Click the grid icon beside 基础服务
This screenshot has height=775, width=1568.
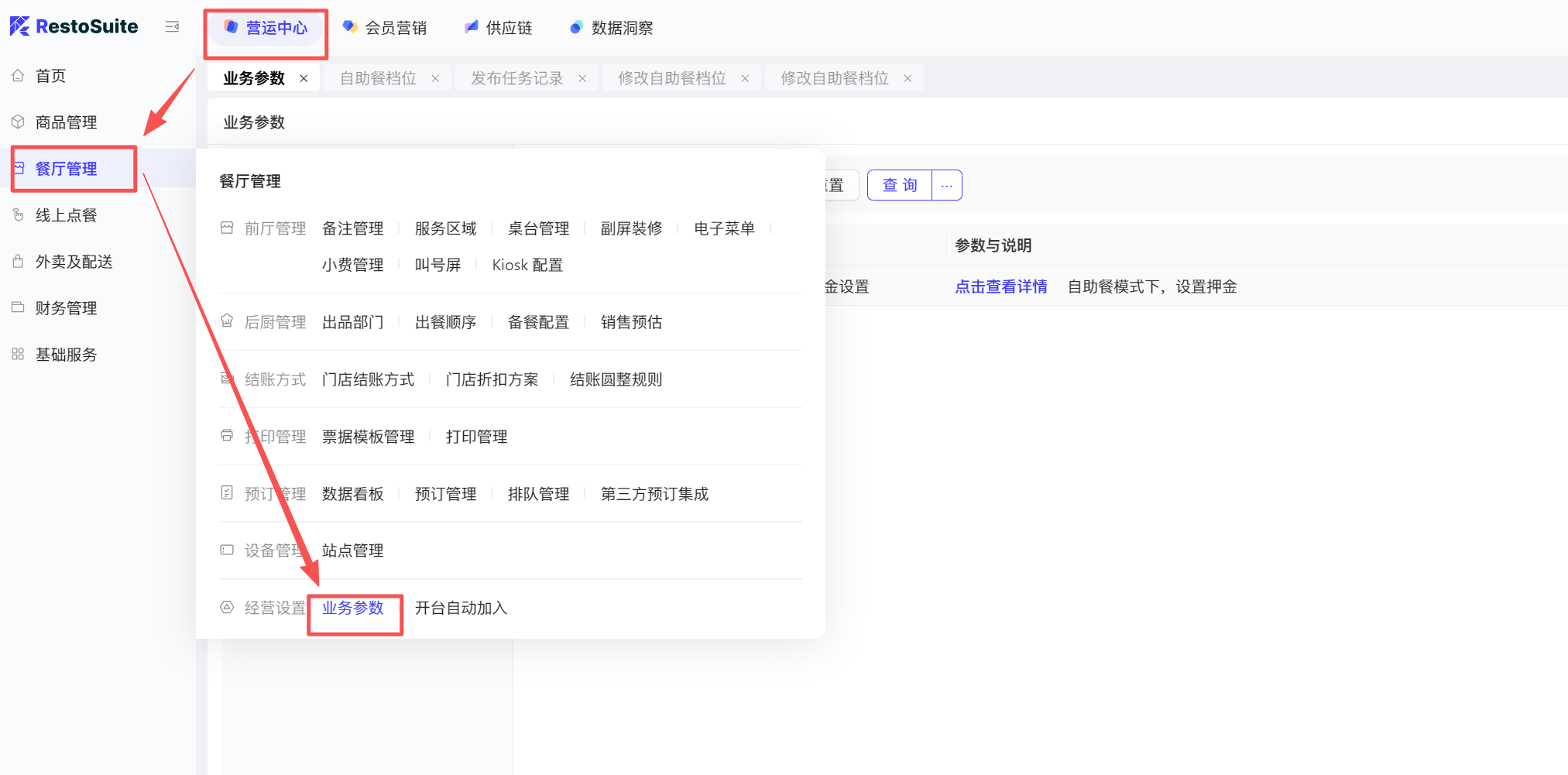click(x=19, y=355)
